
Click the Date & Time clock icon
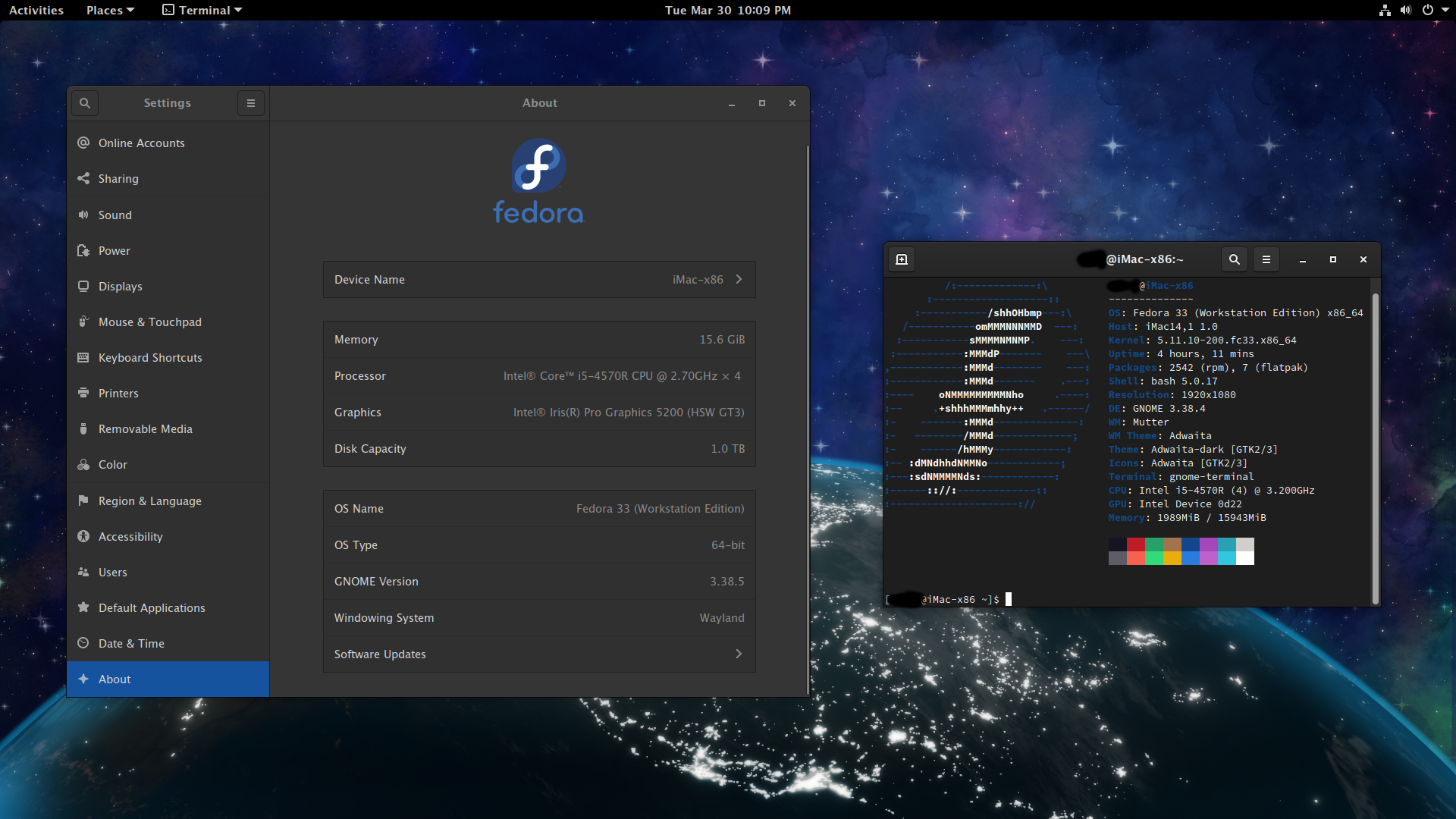(83, 643)
